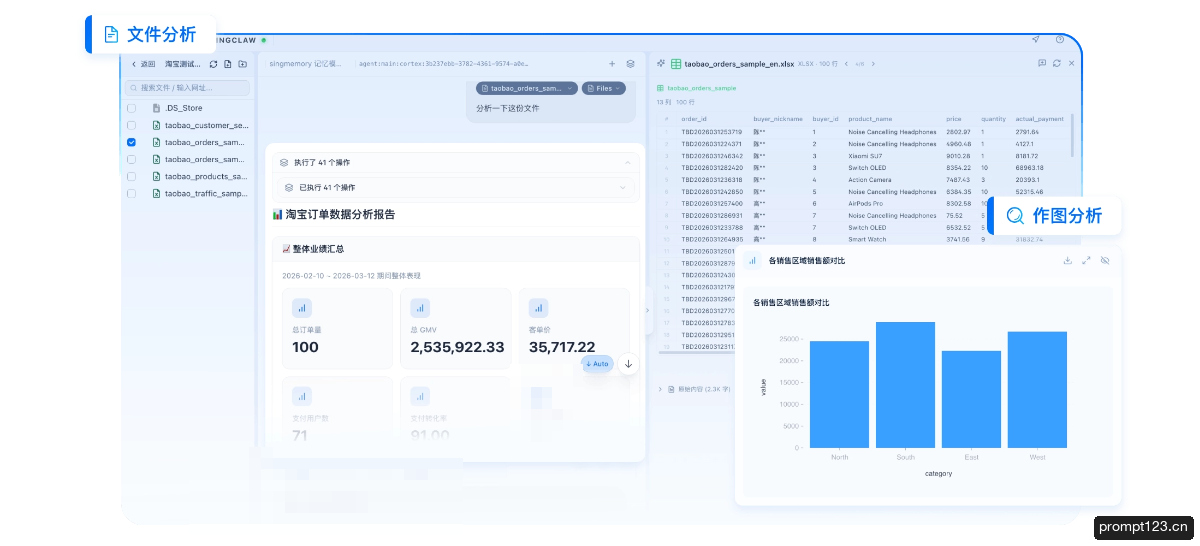
Task: Go back with the 返回 button
Action: click(143, 64)
